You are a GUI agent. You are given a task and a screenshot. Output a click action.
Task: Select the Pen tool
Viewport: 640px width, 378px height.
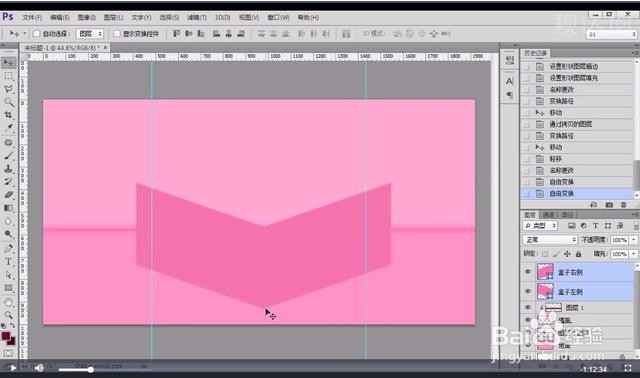(8, 248)
